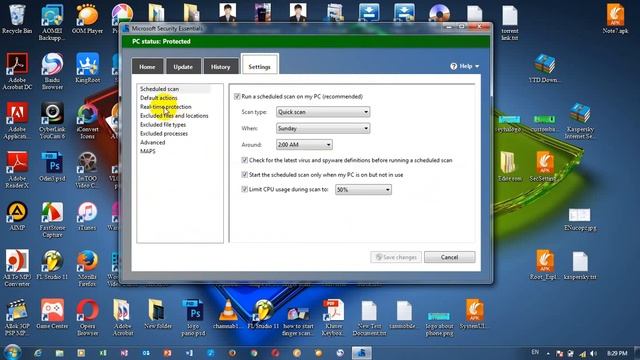Click the volume speaker tray icon
The height and width of the screenshot is (360, 640).
[x=593, y=353]
